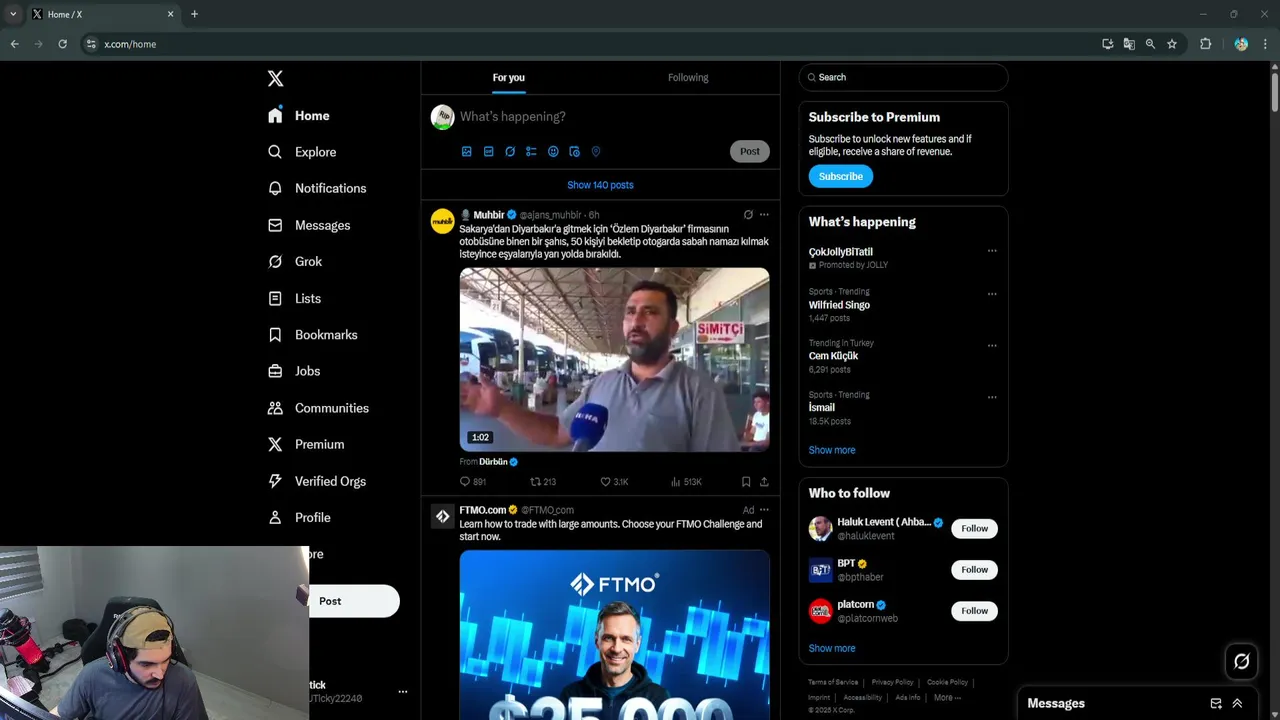Reply to Muhbir post
This screenshot has height=720, width=1280.
[472, 482]
